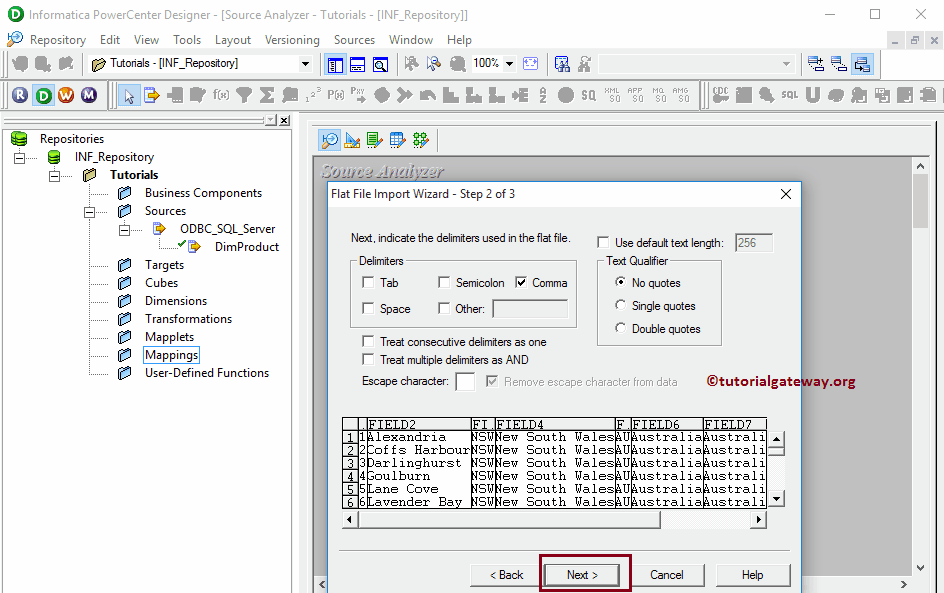Open the Edit menu
The height and width of the screenshot is (593, 944).
pyautogui.click(x=110, y=40)
